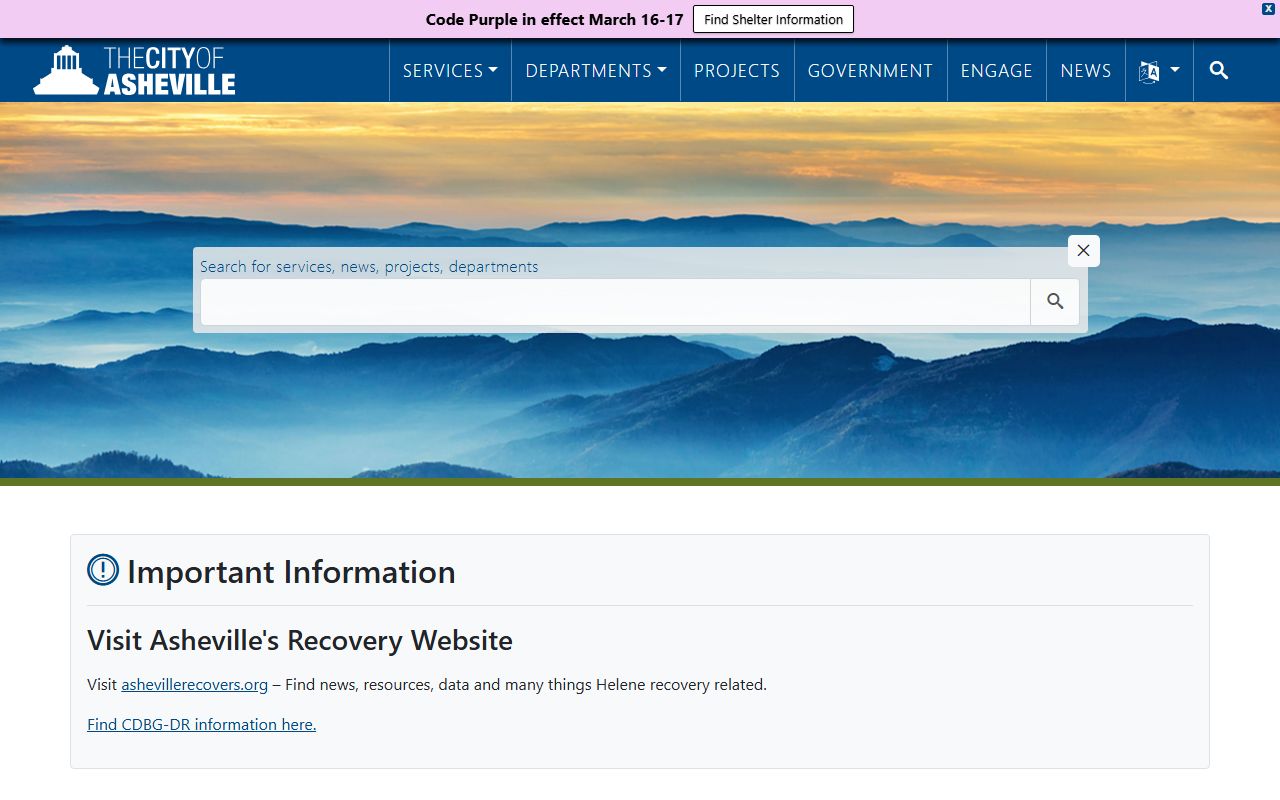The height and width of the screenshot is (800, 1280).
Task: Close the search box overlay
Action: (1083, 251)
